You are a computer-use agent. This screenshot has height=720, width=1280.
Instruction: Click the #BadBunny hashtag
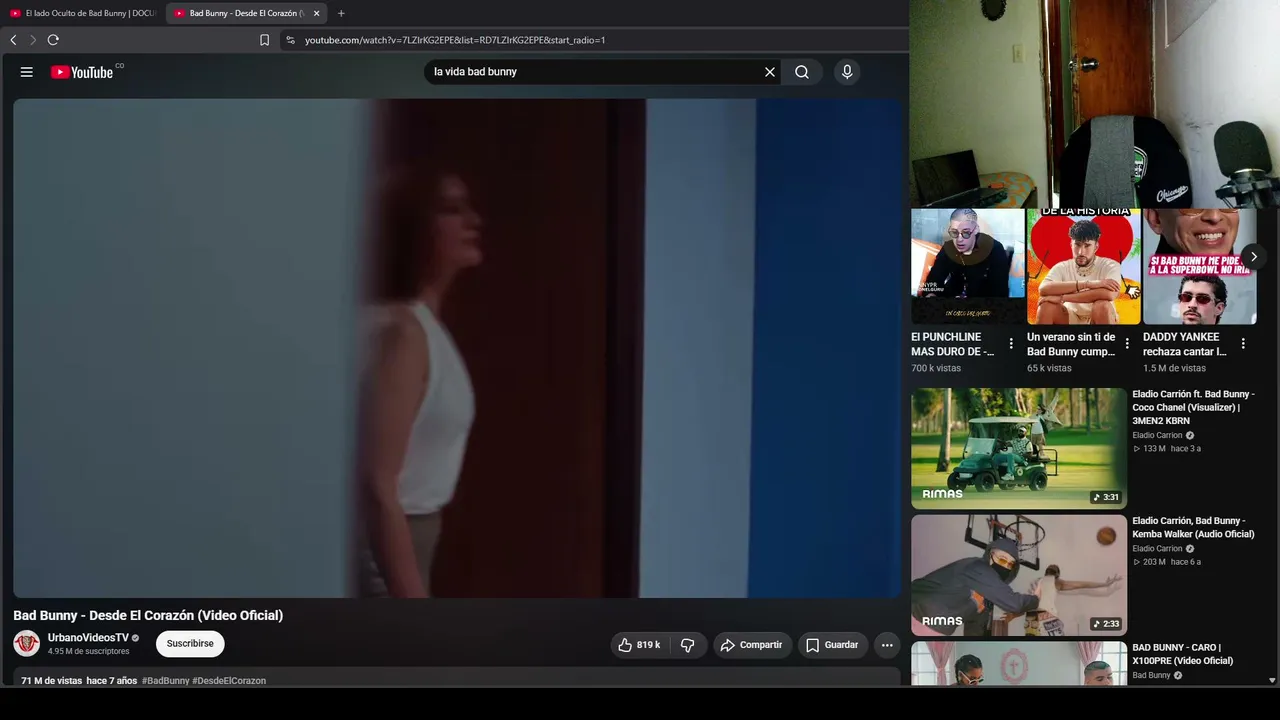tap(165, 681)
